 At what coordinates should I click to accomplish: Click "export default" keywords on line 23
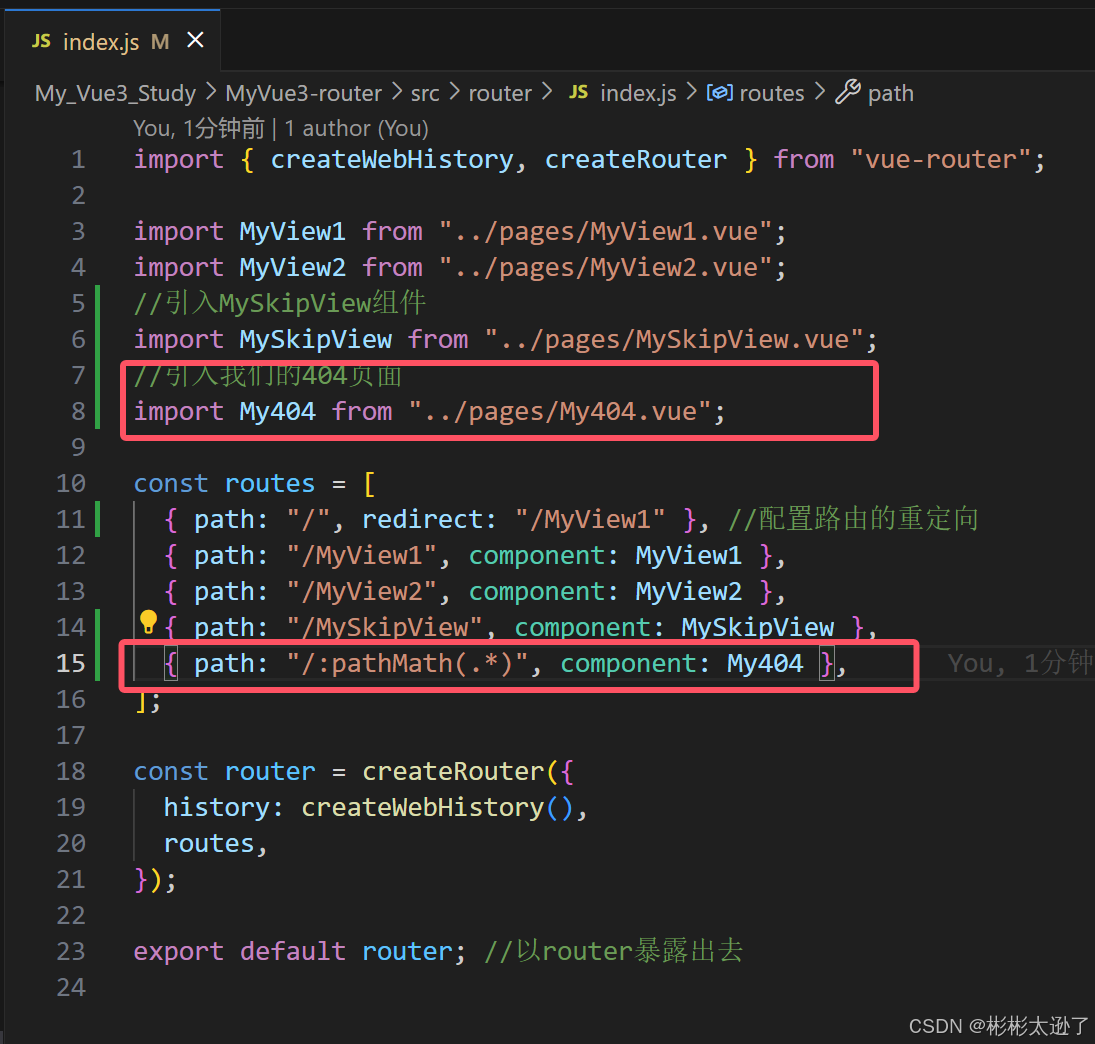[240, 951]
